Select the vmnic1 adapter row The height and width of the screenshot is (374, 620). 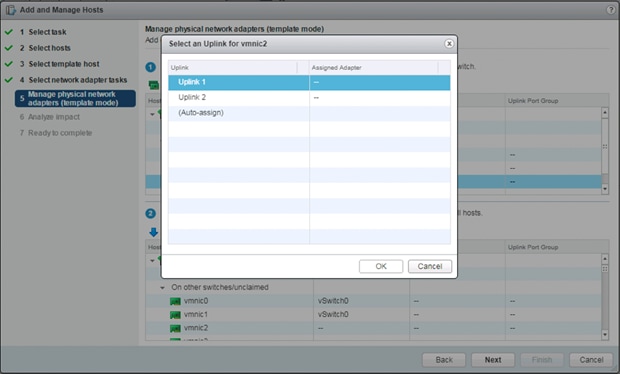tap(373, 314)
